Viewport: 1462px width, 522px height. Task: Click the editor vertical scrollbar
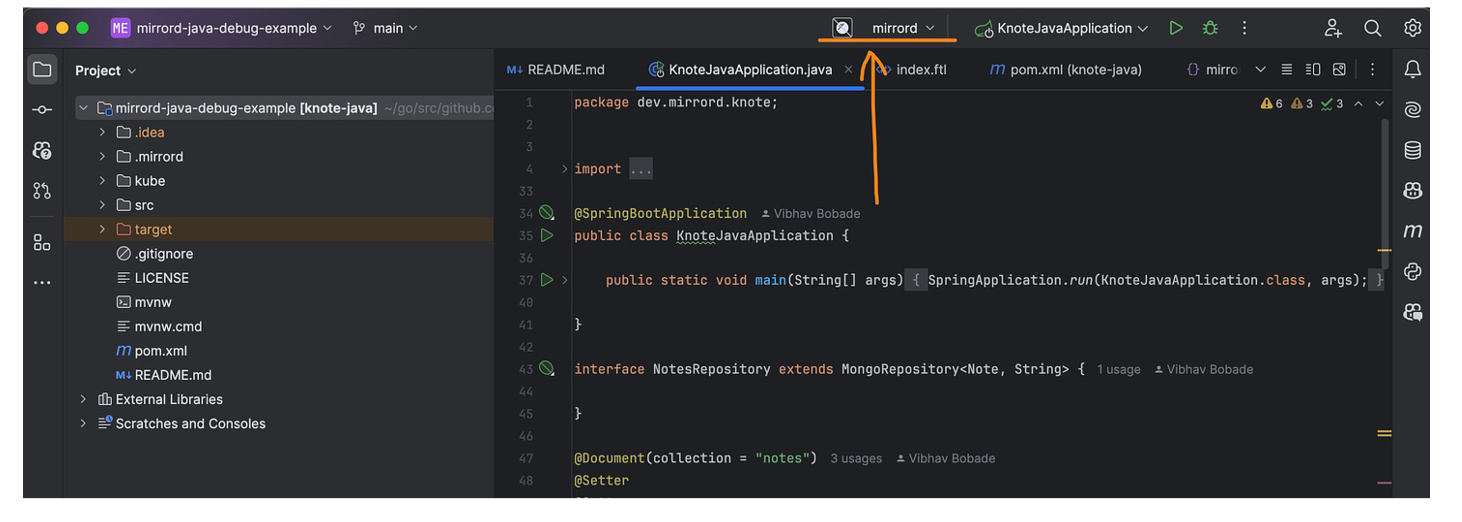[x=1384, y=200]
